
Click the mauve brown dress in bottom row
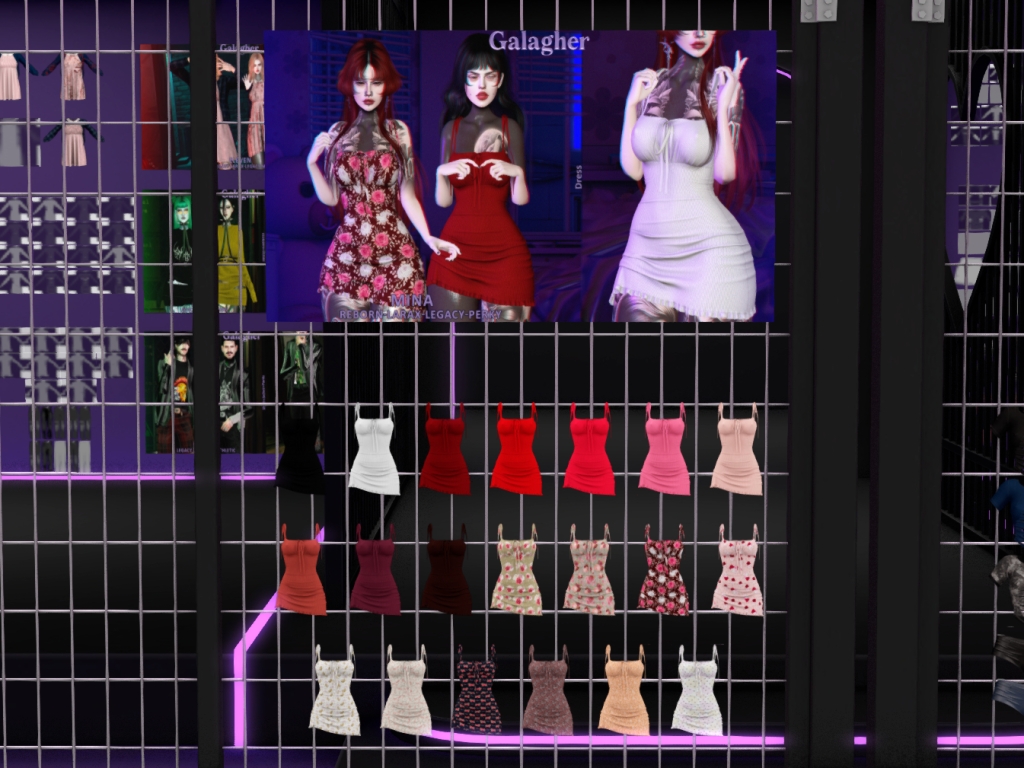(x=548, y=695)
